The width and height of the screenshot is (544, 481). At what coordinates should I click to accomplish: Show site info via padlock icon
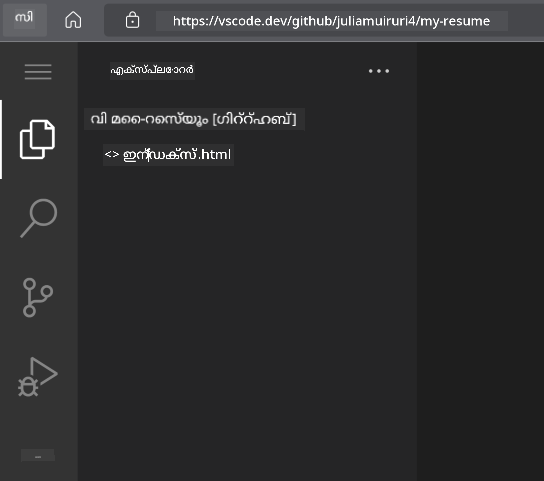[x=132, y=20]
